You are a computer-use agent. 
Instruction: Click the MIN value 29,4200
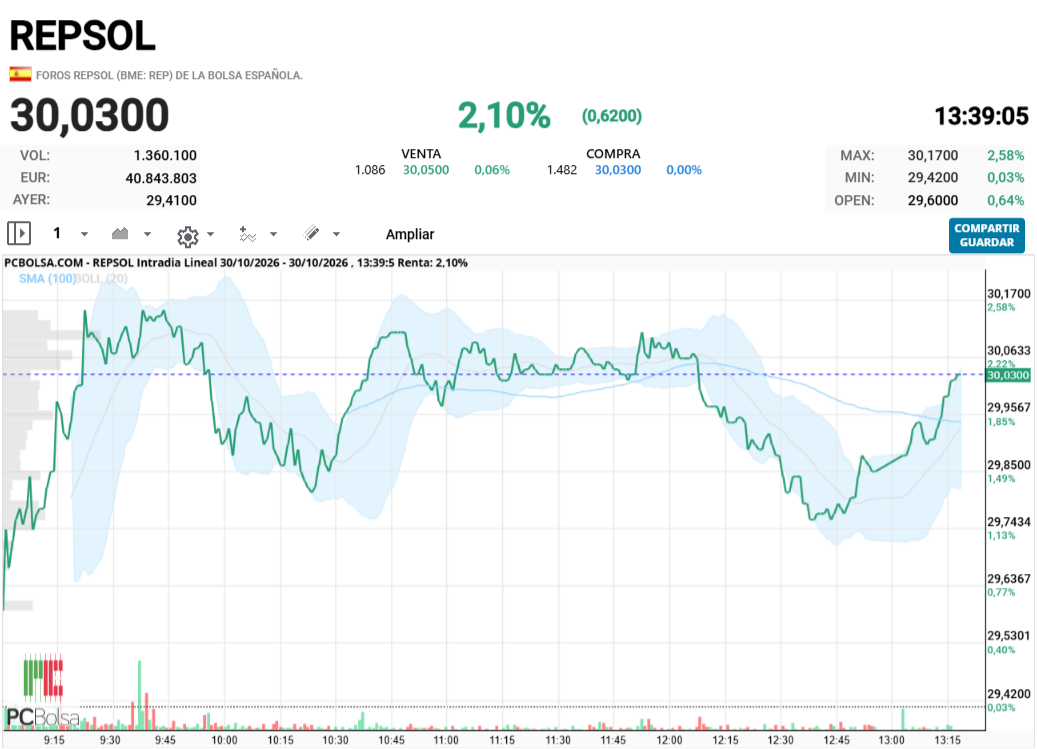click(x=933, y=178)
